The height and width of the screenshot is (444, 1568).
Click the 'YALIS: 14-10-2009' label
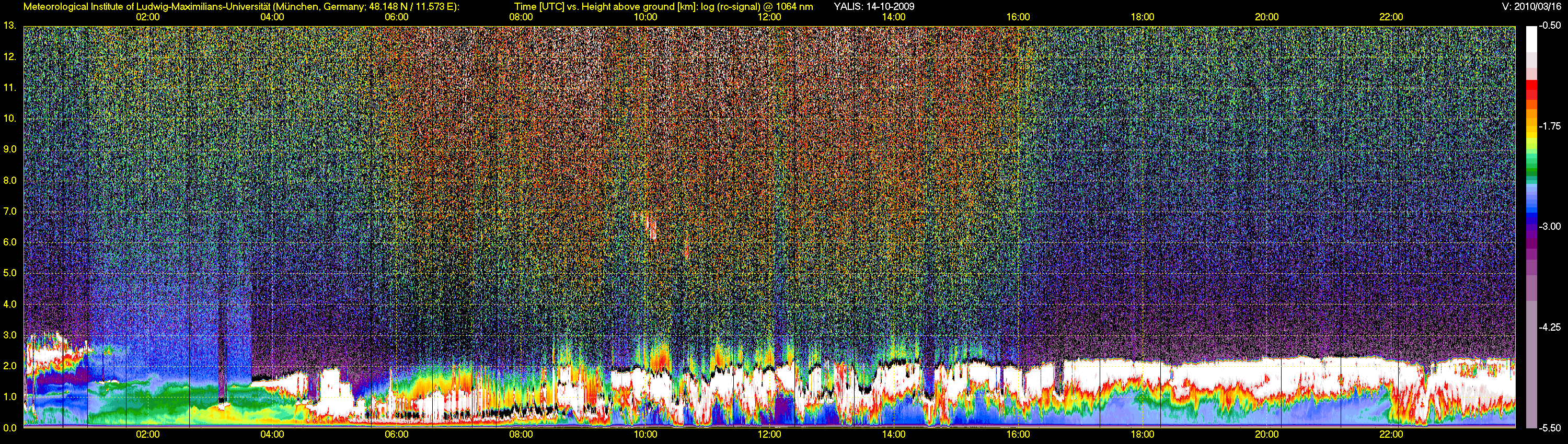click(873, 7)
